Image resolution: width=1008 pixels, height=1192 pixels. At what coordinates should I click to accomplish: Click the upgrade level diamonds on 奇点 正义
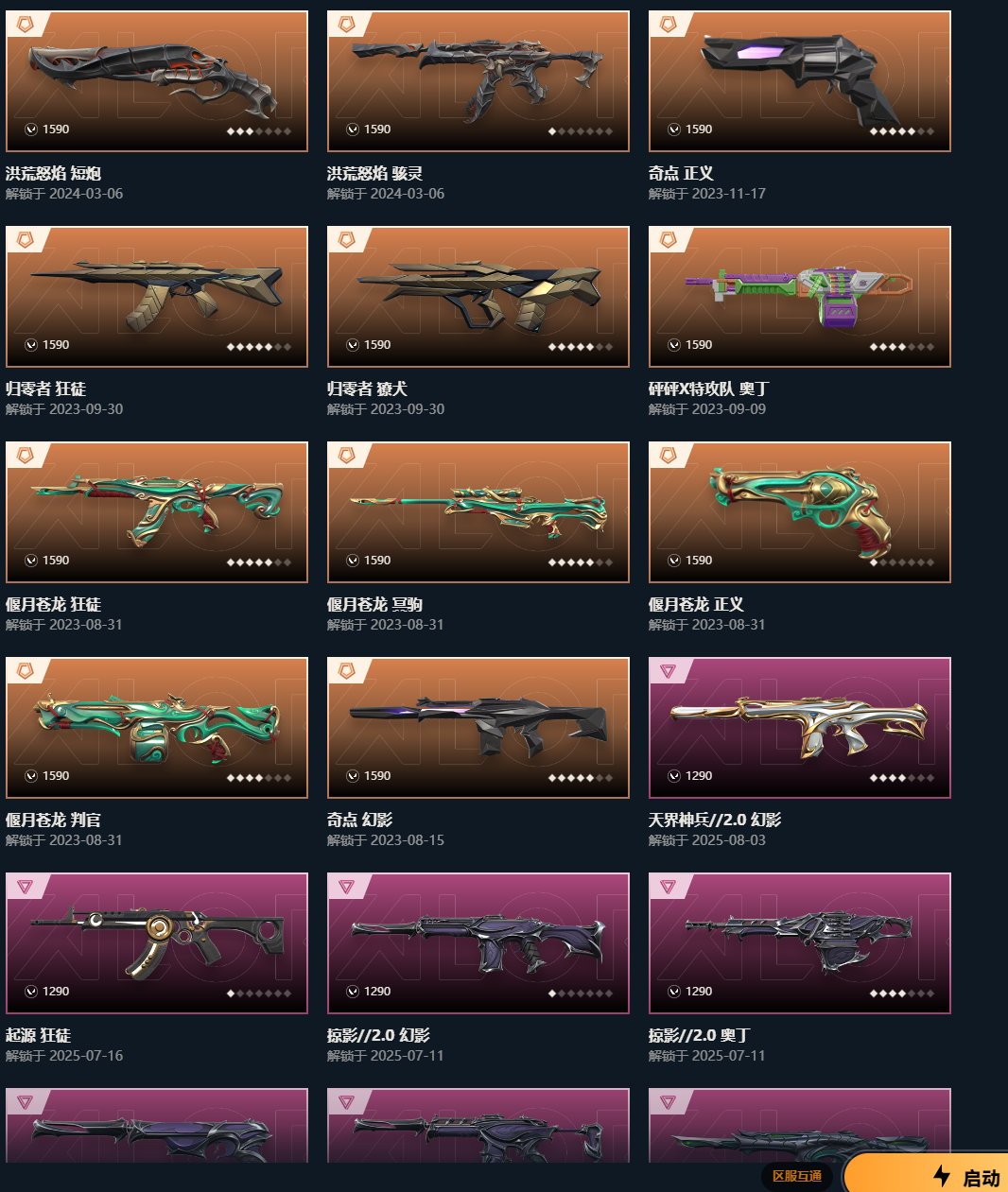902,131
